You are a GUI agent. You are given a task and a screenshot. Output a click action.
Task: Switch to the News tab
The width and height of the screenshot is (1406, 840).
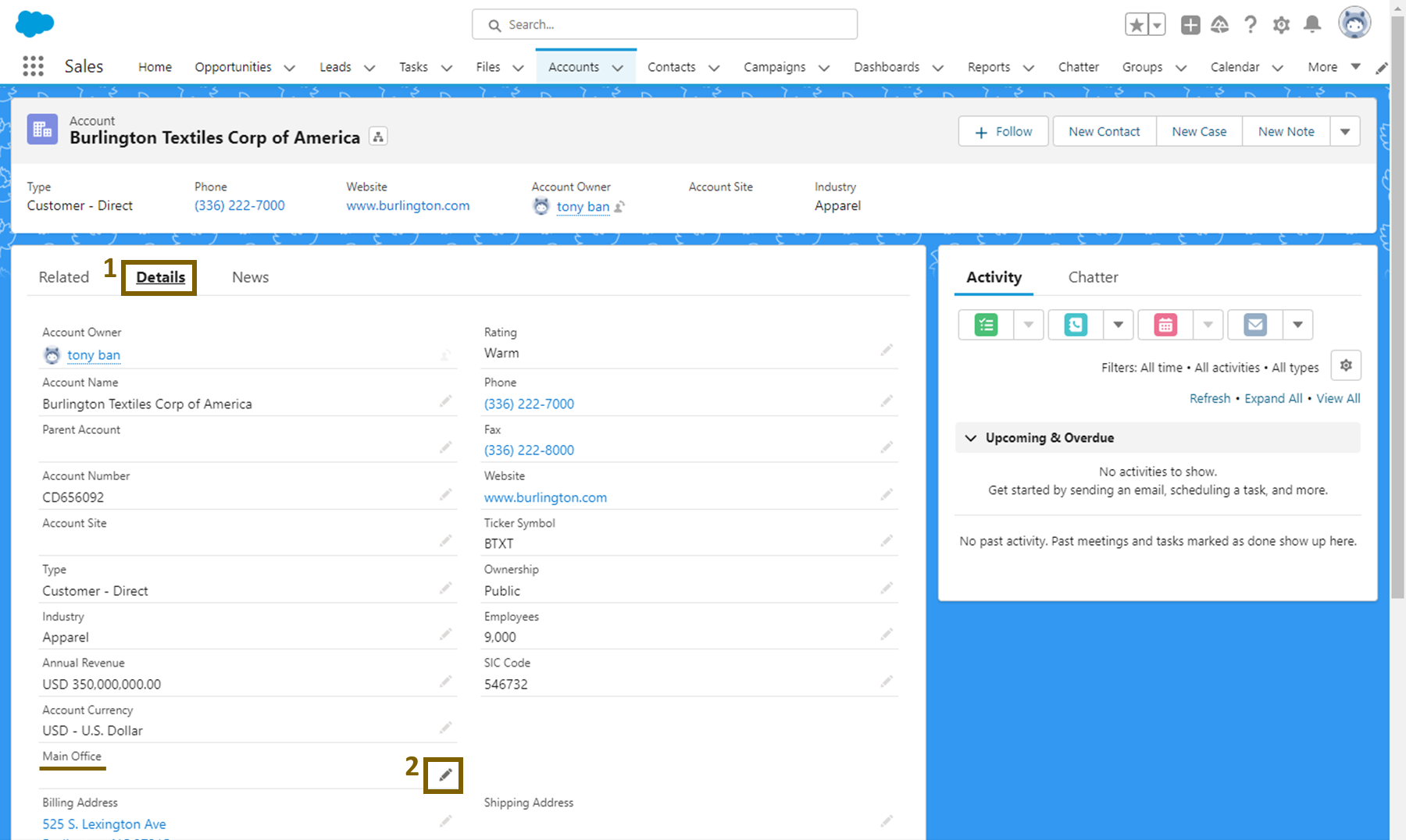click(250, 277)
